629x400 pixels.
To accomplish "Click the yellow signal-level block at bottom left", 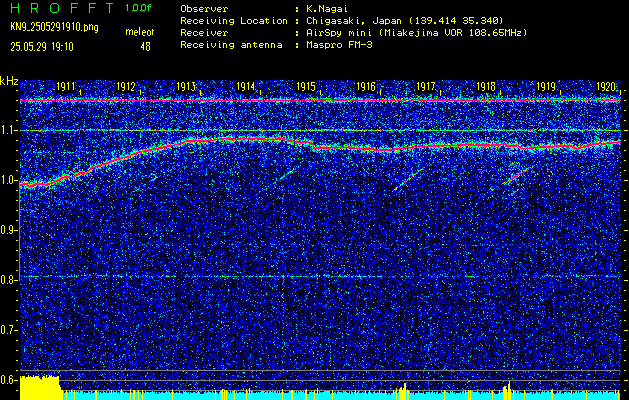I will point(40,387).
